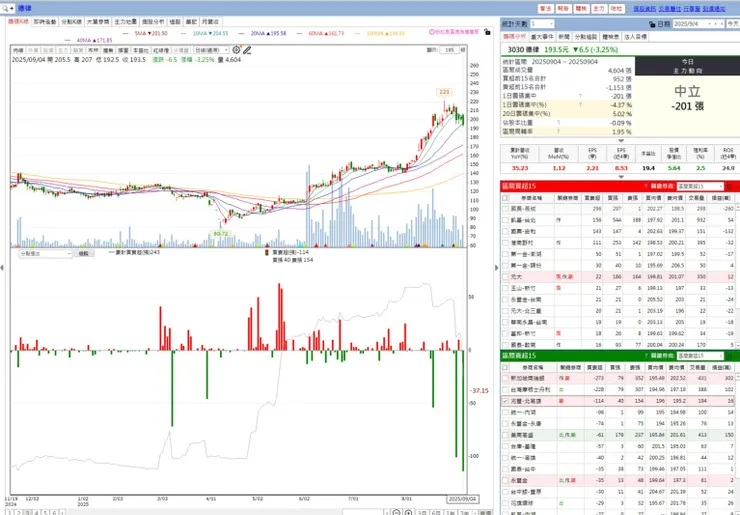Click the pink circle hint icon
Viewport: 740px width, 515px height.
coord(431,32)
